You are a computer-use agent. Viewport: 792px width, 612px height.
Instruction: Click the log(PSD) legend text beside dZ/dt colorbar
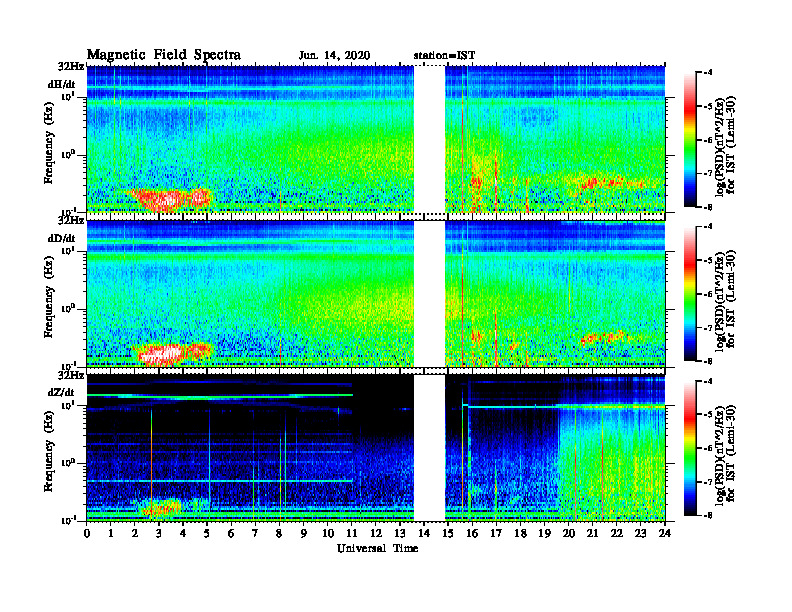click(725, 454)
